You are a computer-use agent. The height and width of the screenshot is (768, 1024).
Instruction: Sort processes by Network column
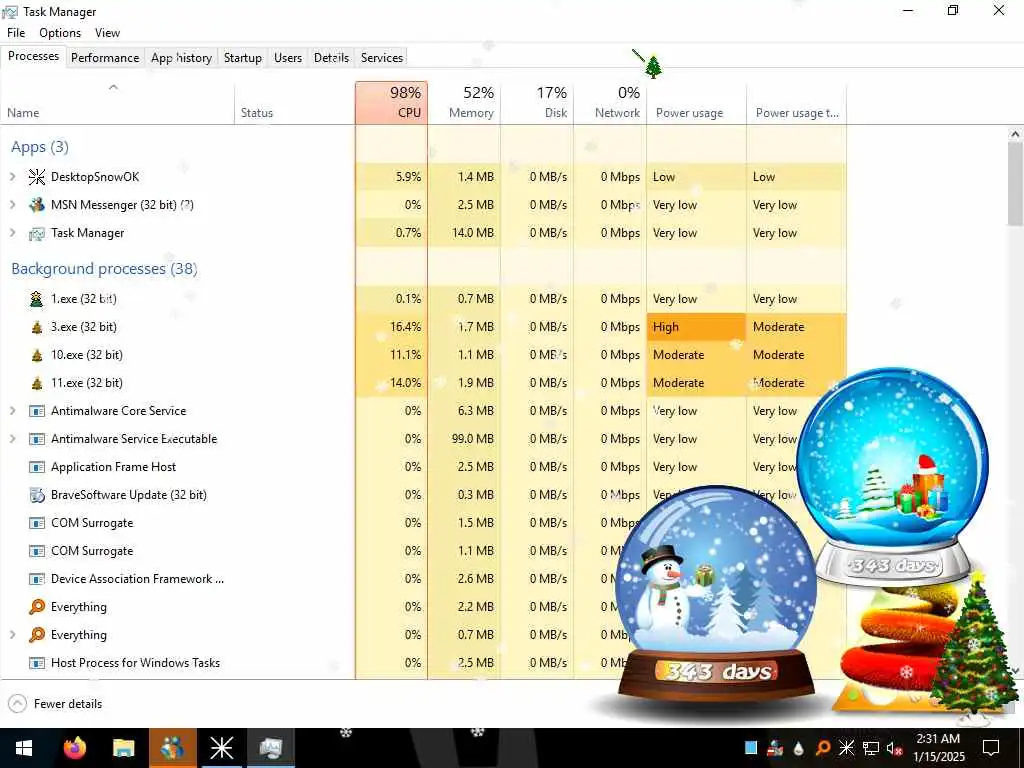[x=610, y=103]
